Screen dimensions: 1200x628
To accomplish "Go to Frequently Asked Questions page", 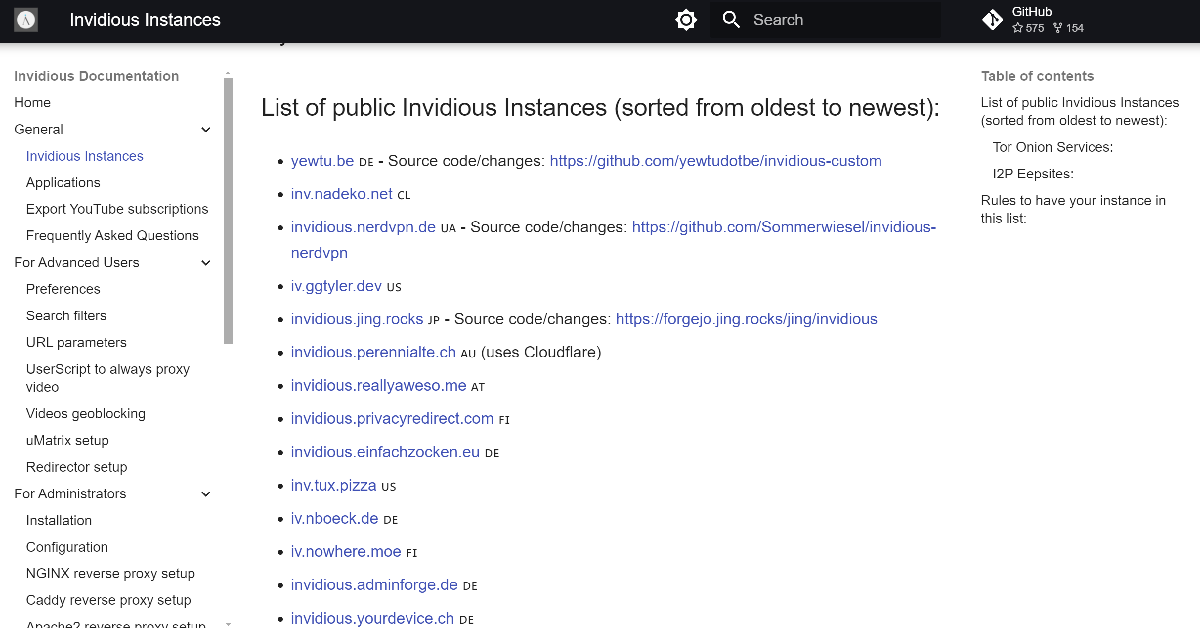I will [112, 236].
